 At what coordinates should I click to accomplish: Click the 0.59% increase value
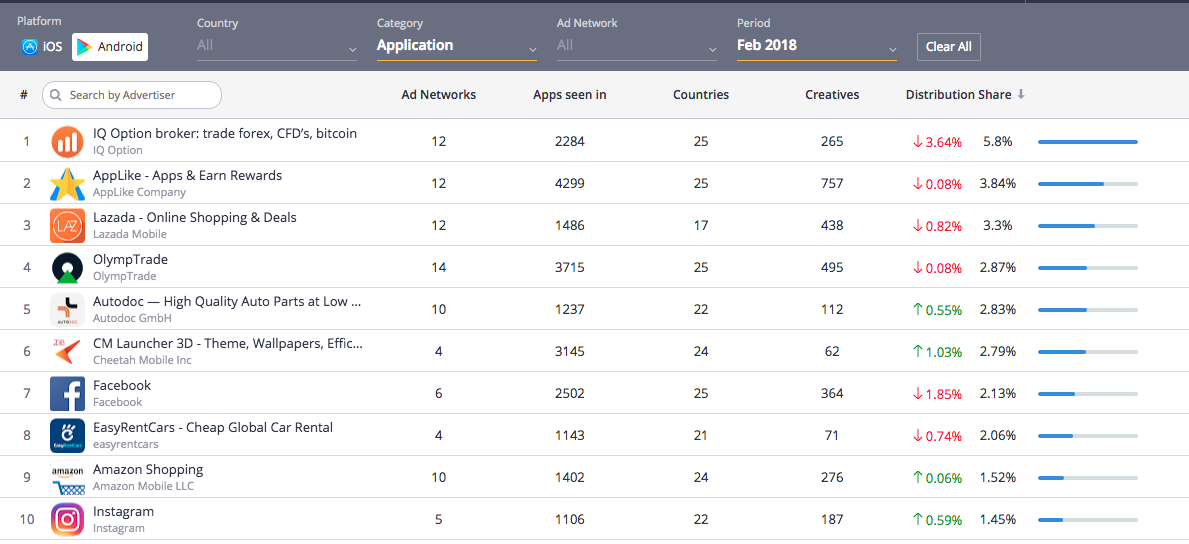937,520
